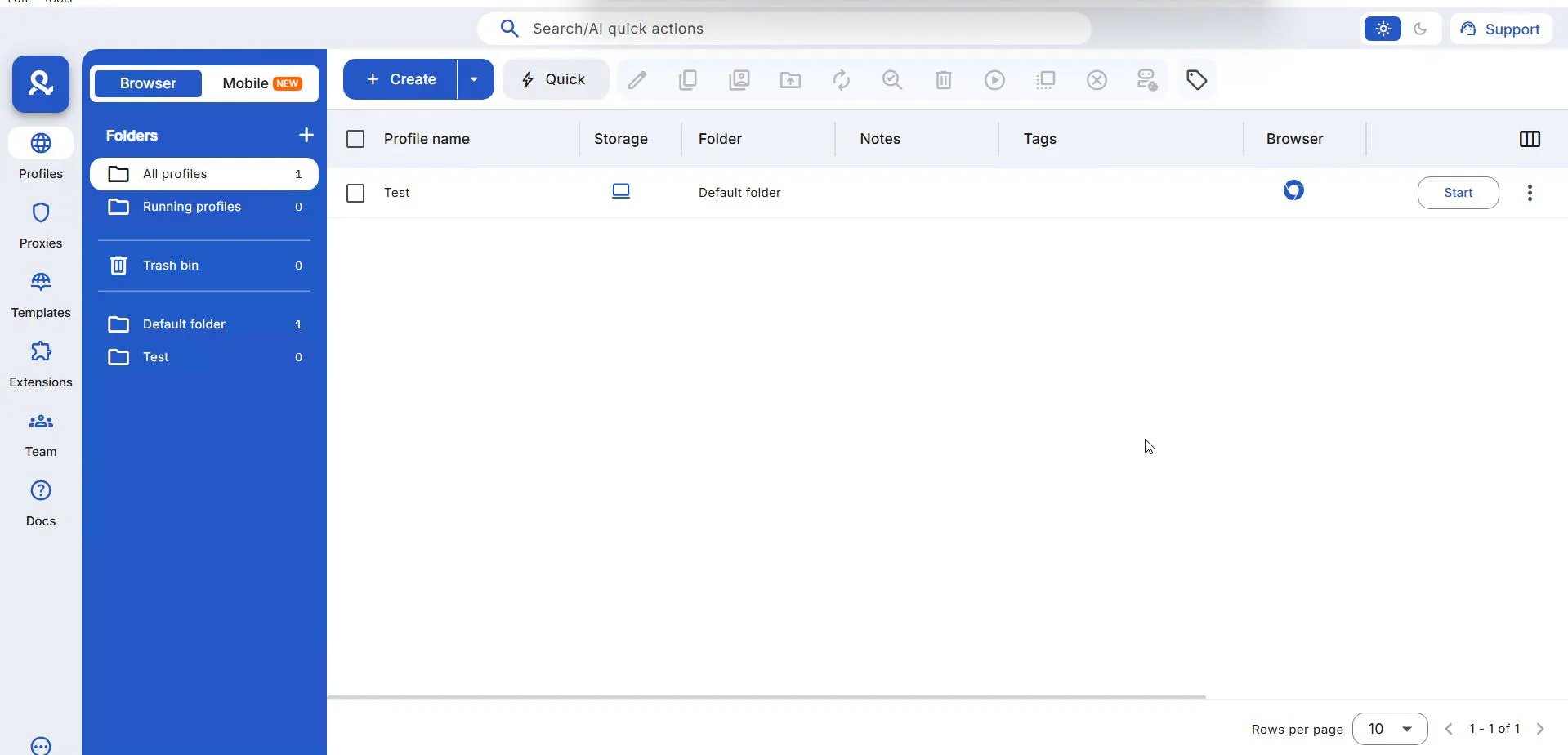The width and height of the screenshot is (1568, 755).
Task: Switch to the Mobile tab
Action: click(x=261, y=83)
